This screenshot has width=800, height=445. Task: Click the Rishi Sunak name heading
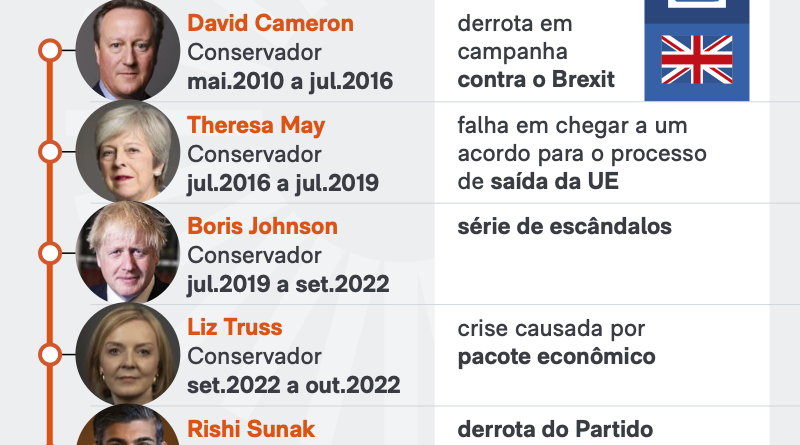251,429
